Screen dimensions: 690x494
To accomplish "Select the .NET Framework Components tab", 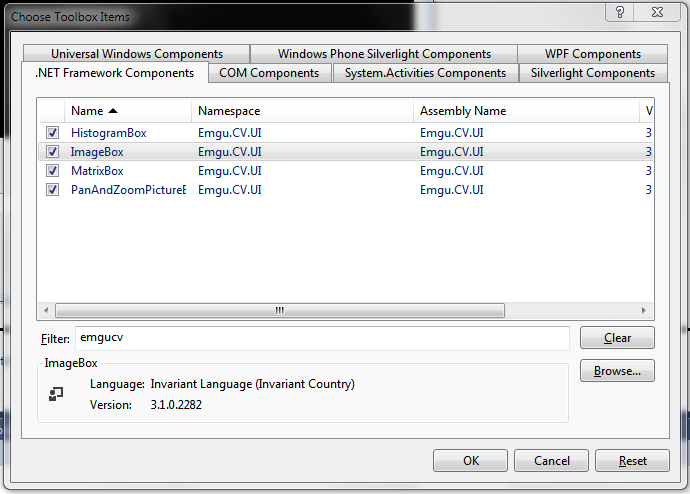I will pyautogui.click(x=114, y=73).
